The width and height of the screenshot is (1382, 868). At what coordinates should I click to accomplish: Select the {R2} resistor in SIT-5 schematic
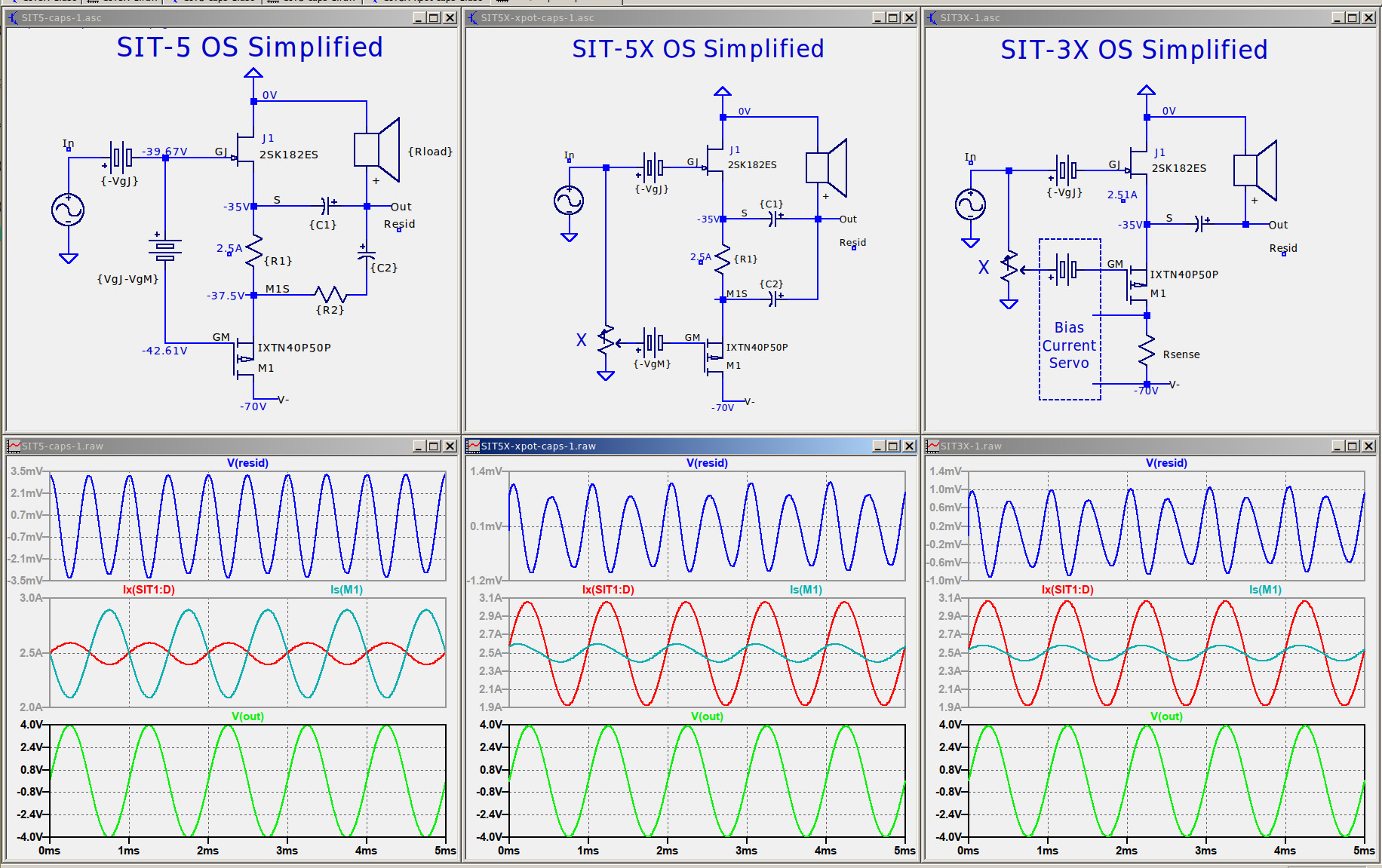pyautogui.click(x=330, y=295)
